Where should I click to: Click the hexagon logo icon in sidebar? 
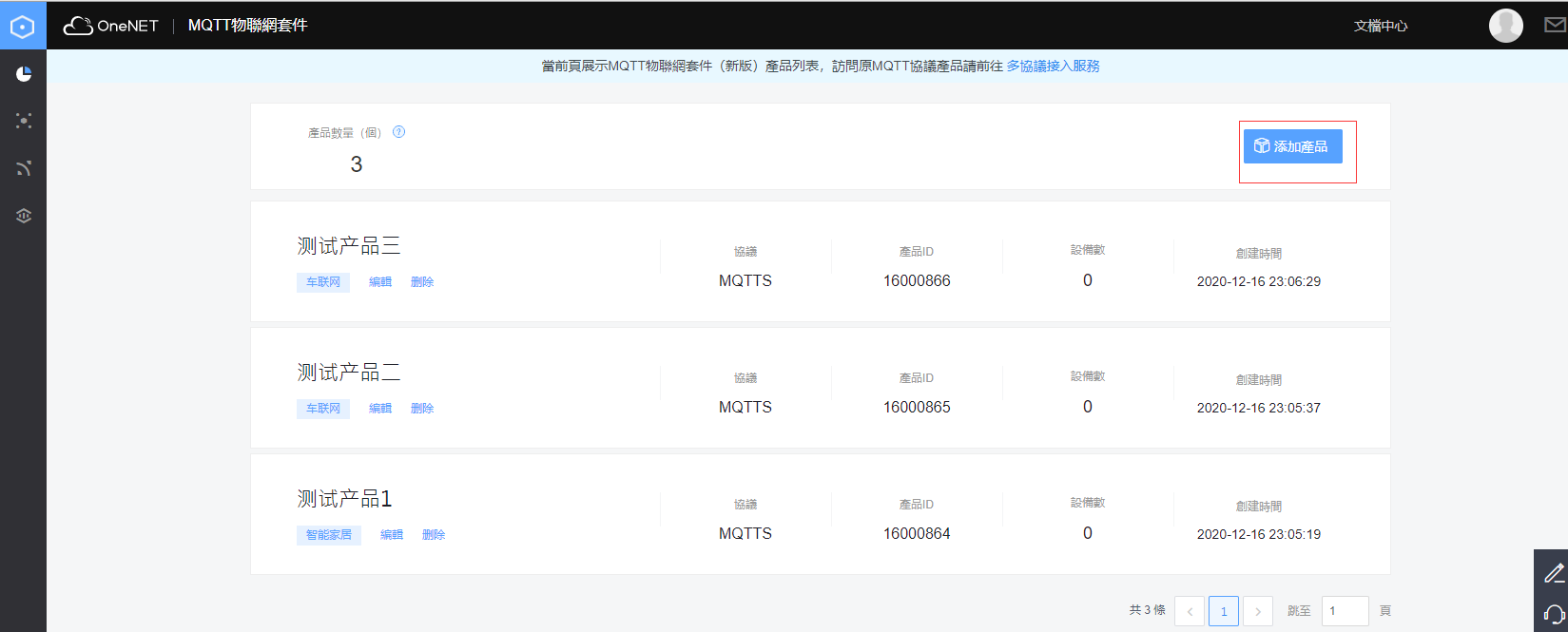pos(23,27)
